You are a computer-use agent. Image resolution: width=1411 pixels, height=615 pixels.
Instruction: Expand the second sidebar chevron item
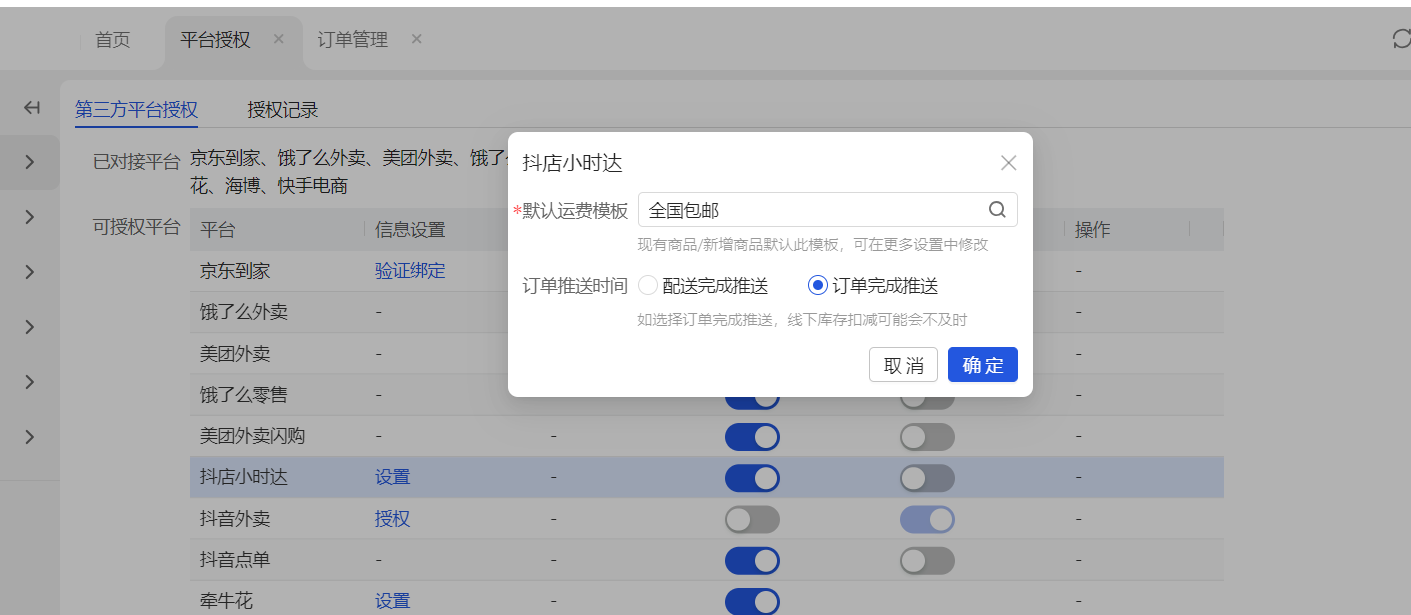pos(30,217)
